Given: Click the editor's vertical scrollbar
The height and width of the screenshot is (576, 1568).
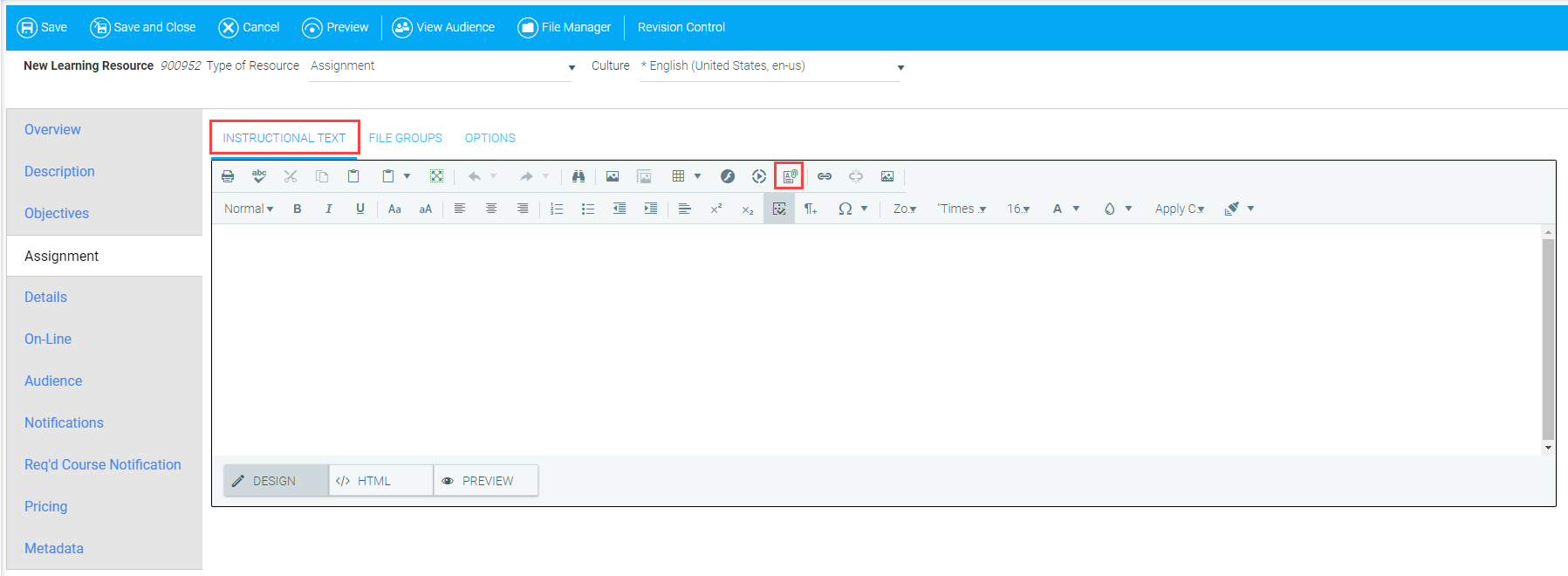Looking at the screenshot, I should [x=1548, y=339].
